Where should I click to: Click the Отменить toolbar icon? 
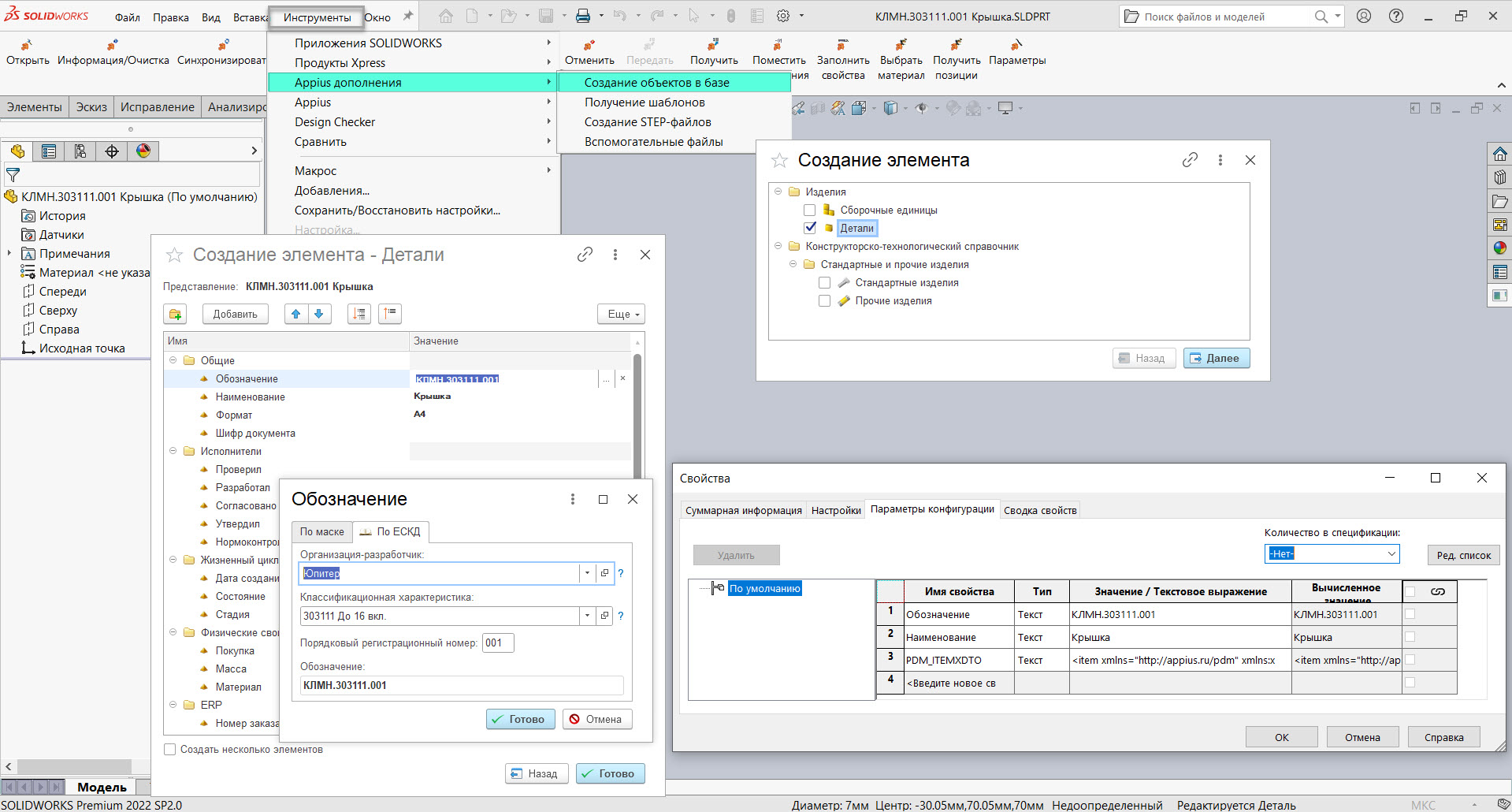589,45
